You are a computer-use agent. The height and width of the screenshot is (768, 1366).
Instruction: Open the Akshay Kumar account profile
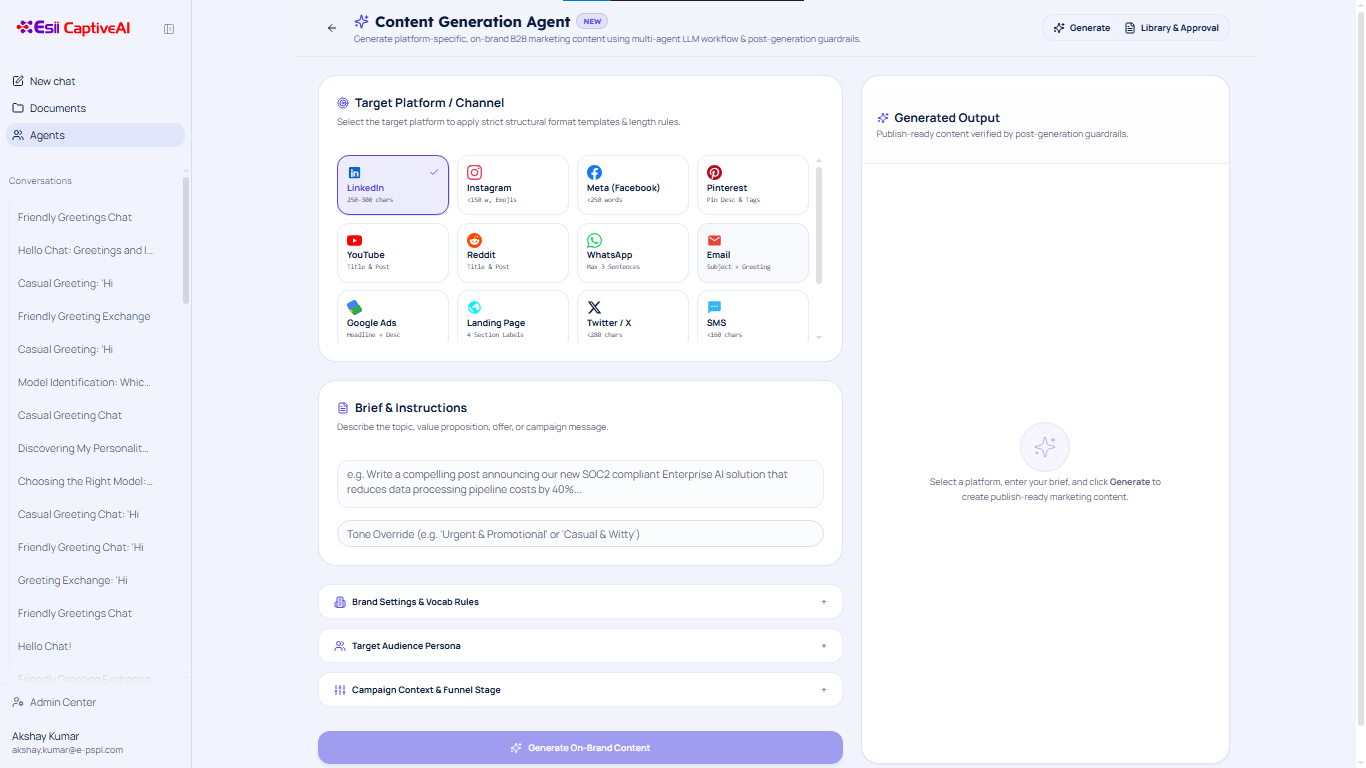coord(67,742)
